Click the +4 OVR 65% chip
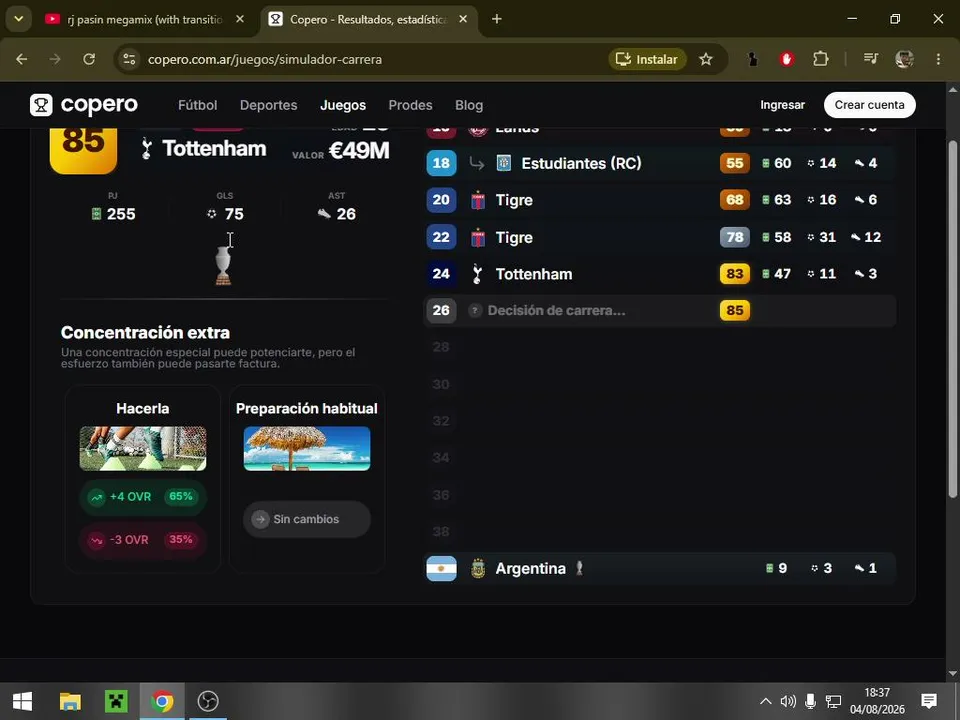Viewport: 960px width, 720px height. [143, 497]
